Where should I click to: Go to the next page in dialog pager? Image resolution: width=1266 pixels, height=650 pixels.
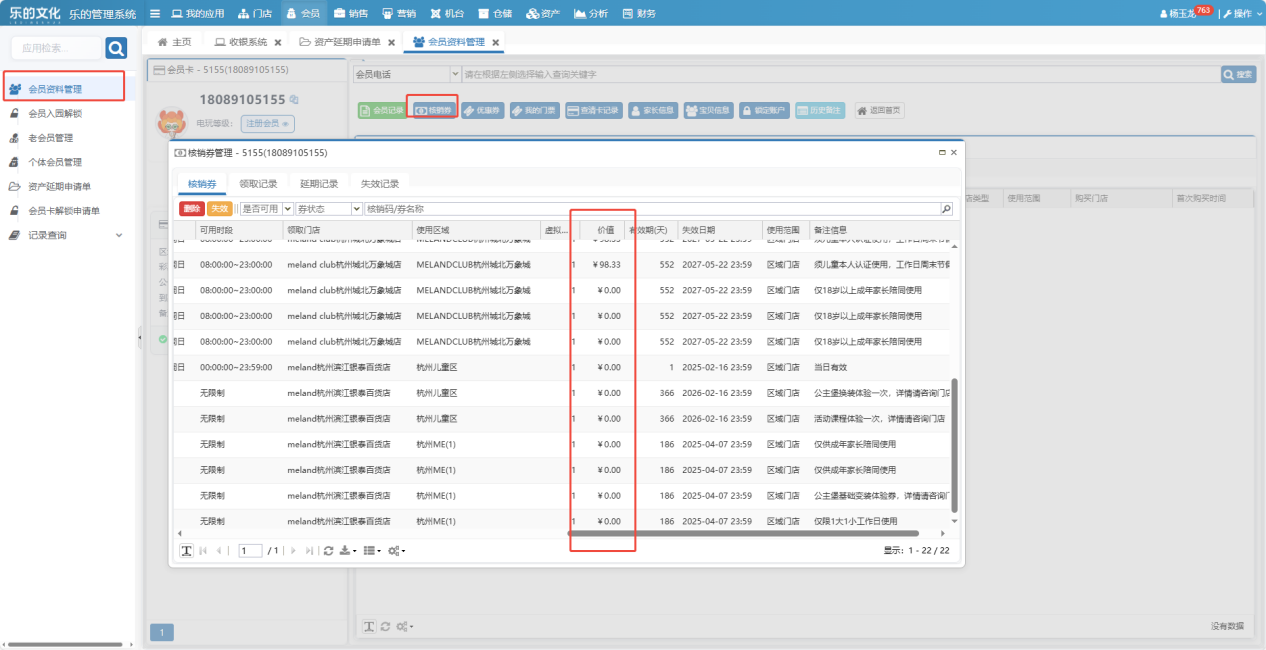(293, 551)
